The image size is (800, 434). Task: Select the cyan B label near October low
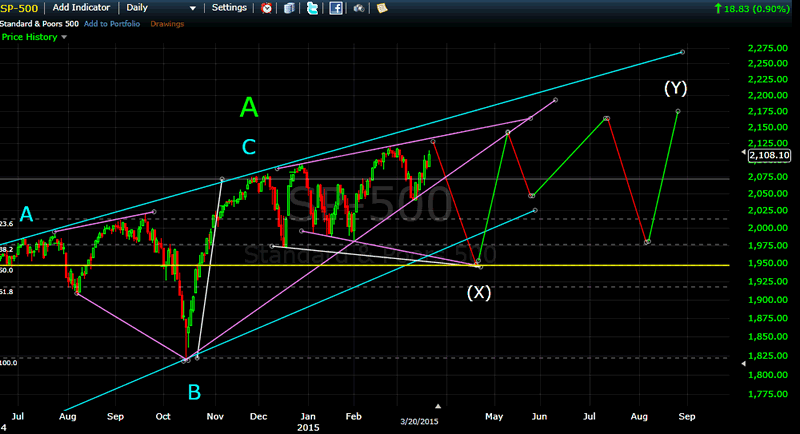pos(194,390)
